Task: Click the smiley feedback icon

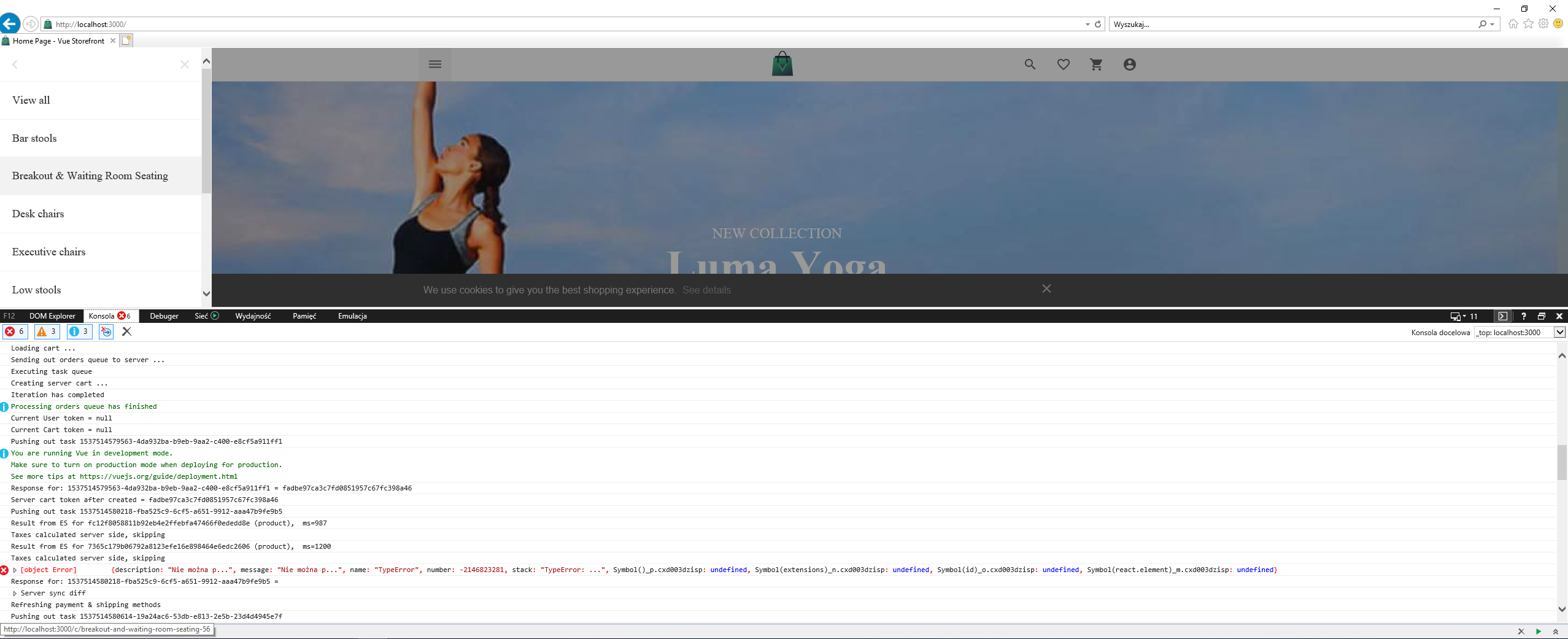Action: [x=1558, y=24]
